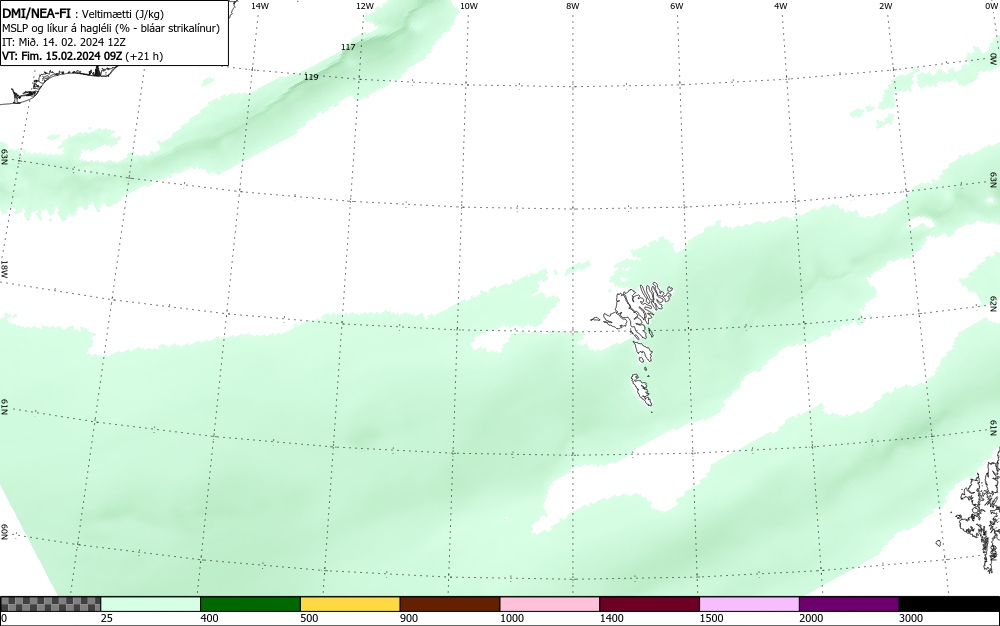Screen dimensions: 1000x626
Task: Click the 12W longitude label
Action: 365,6
